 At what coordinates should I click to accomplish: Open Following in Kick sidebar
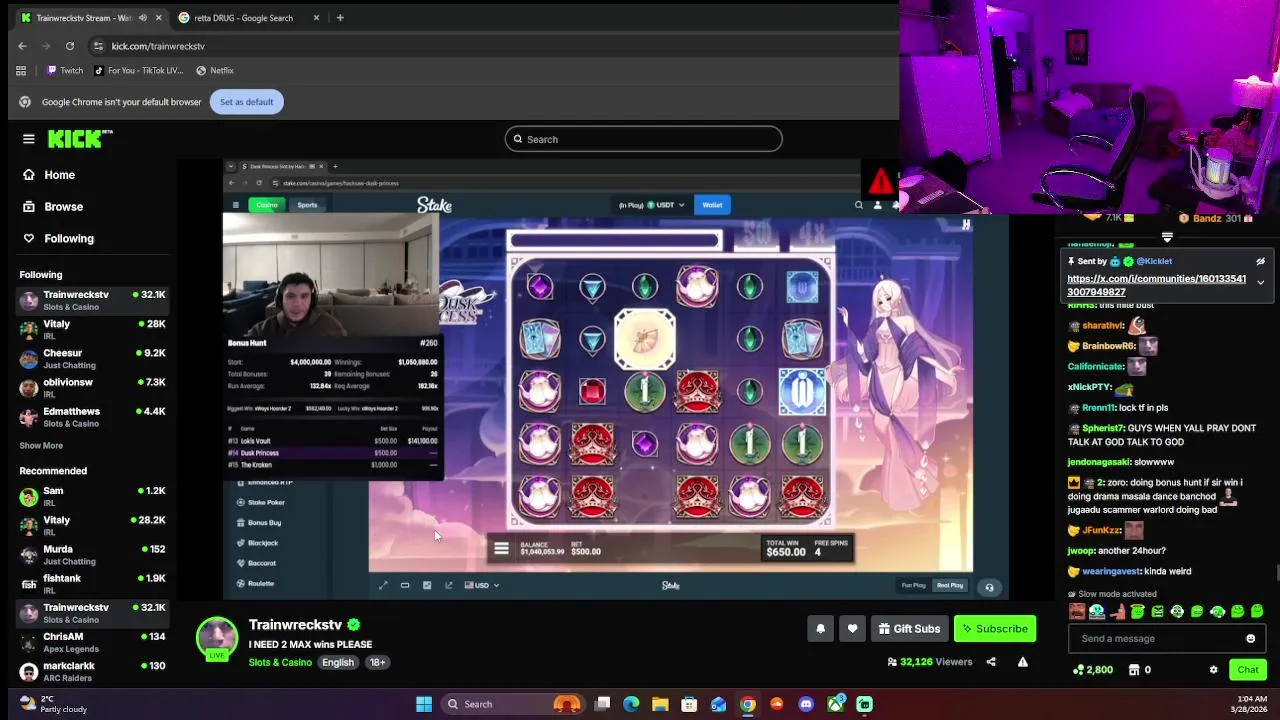(x=68, y=239)
